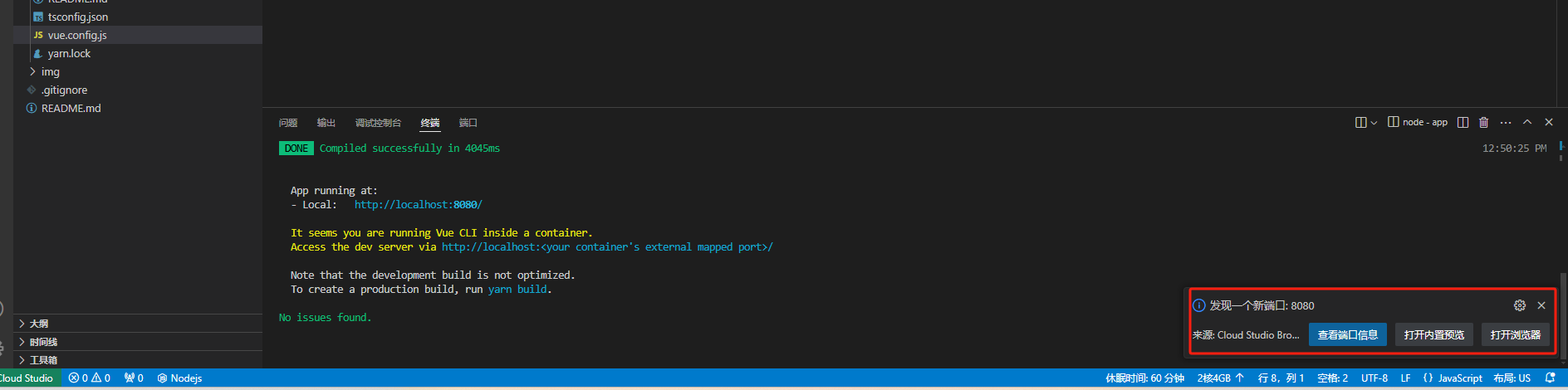Click the 查看端口信息 button
The width and height of the screenshot is (1568, 390).
point(1347,334)
